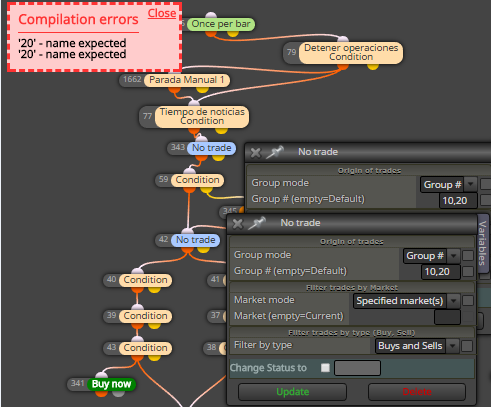This screenshot has width=491, height=407.
Task: Open the Market mode Specified market(s) dropdown
Action: tap(407, 301)
